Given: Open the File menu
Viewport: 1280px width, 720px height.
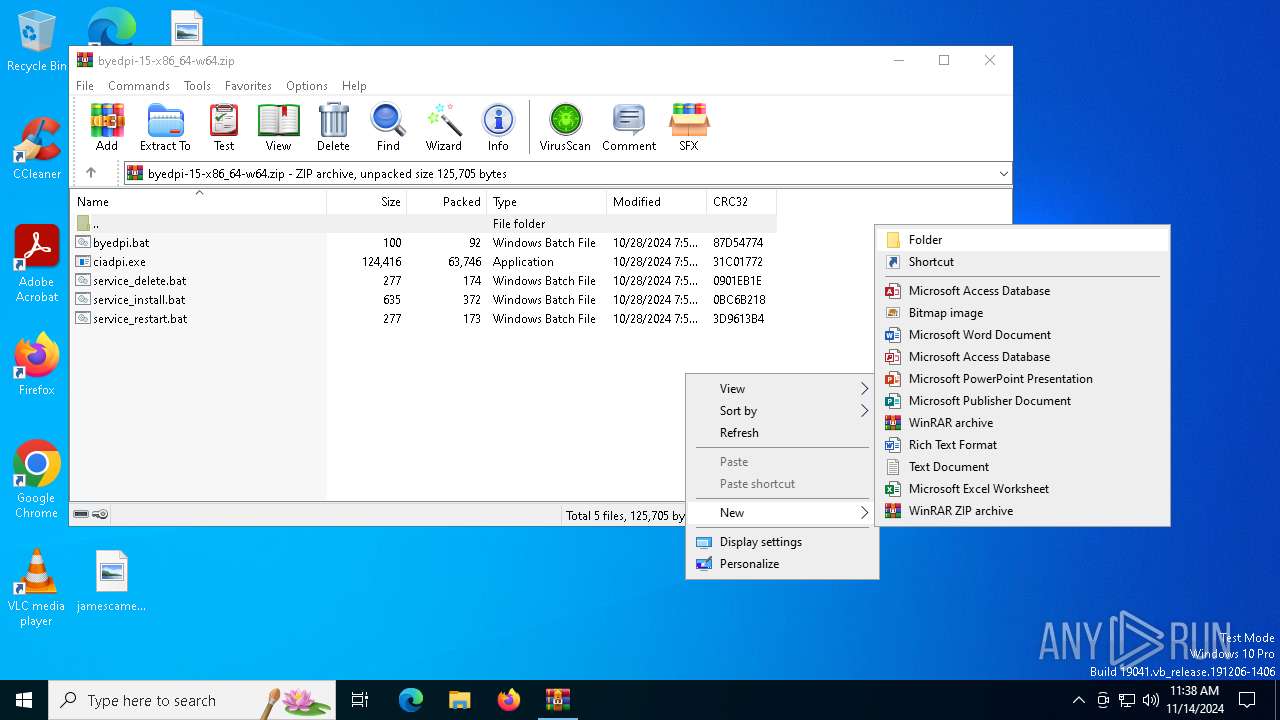Looking at the screenshot, I should point(85,86).
